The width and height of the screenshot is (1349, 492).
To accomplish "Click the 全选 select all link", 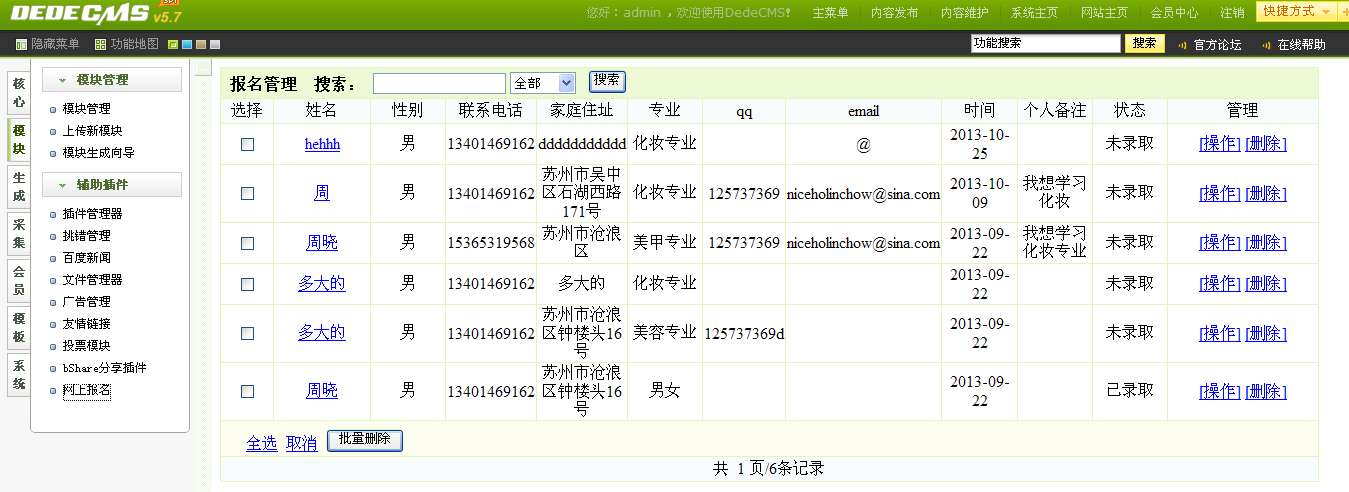I will (x=261, y=443).
